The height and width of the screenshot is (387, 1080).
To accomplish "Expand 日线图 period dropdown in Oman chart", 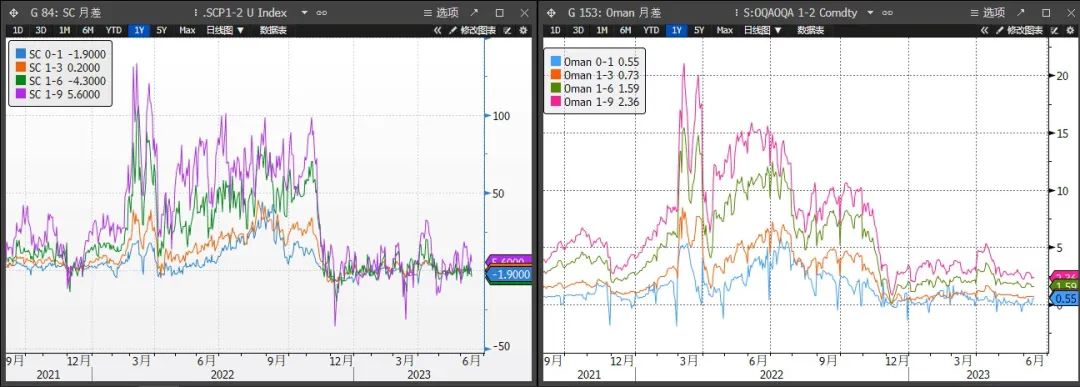I will (762, 30).
